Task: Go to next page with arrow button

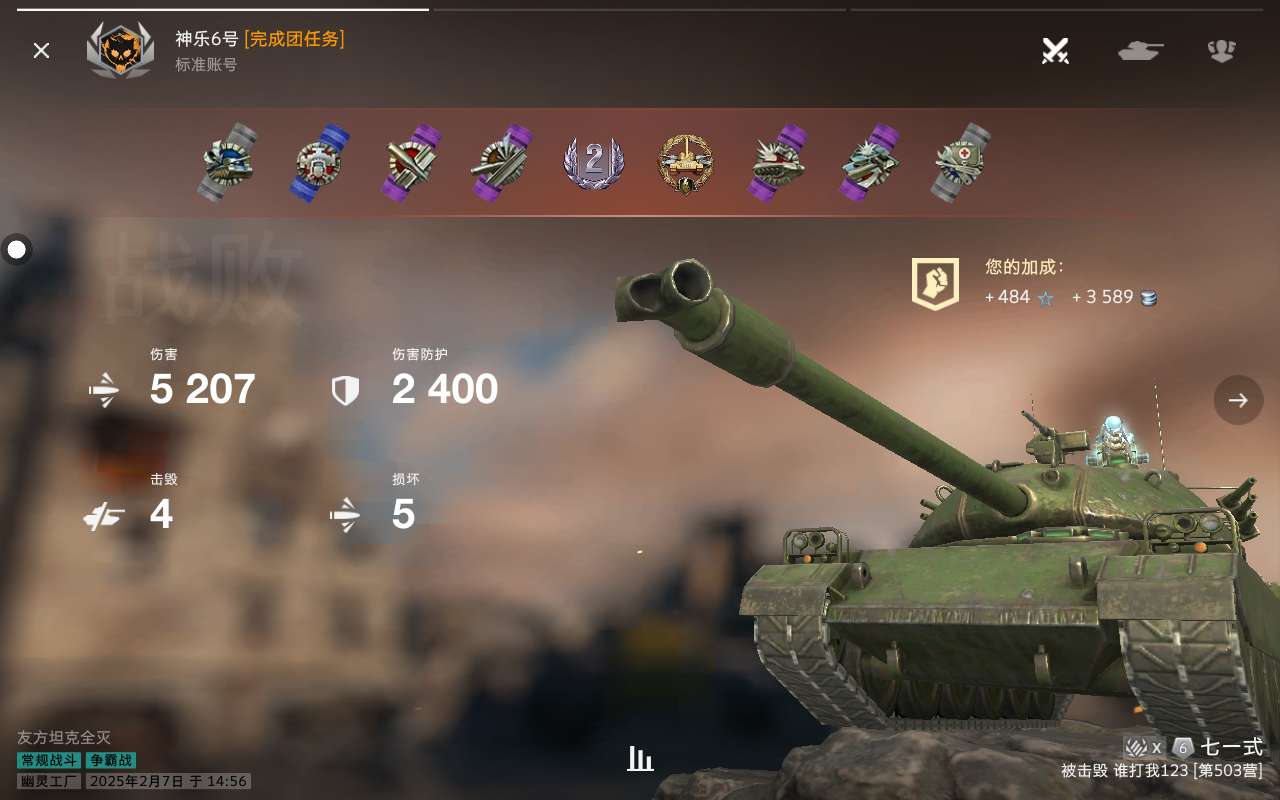Action: click(1238, 400)
